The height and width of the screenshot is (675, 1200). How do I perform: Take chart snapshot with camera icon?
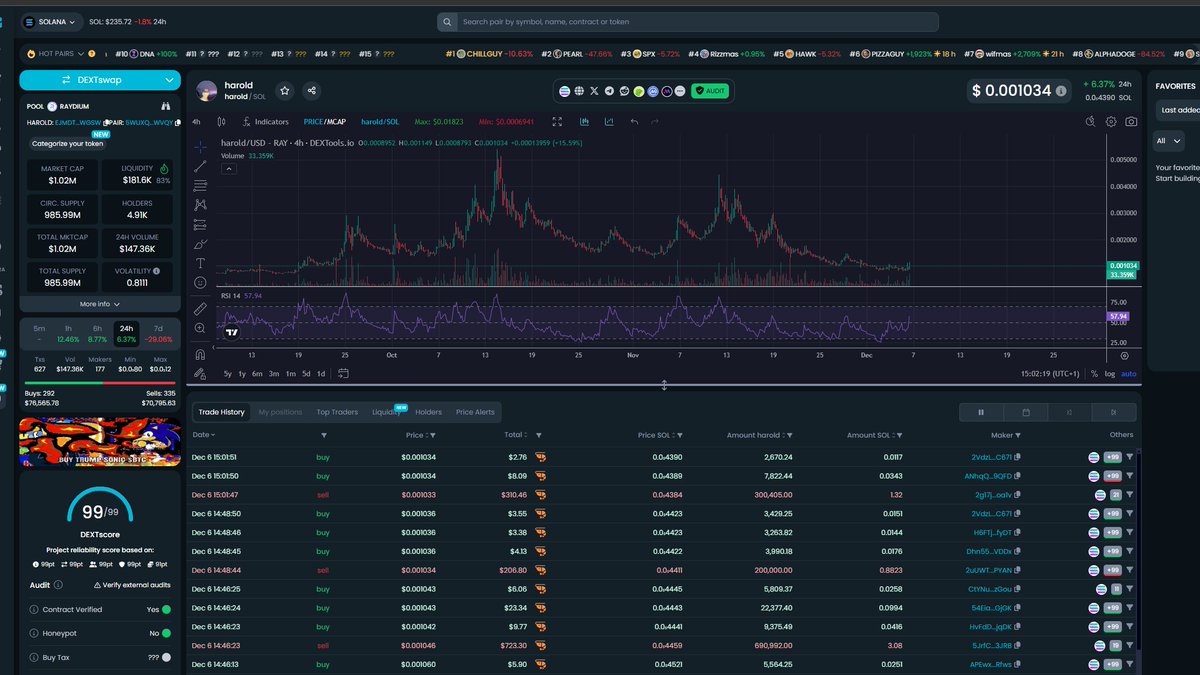pos(1131,122)
